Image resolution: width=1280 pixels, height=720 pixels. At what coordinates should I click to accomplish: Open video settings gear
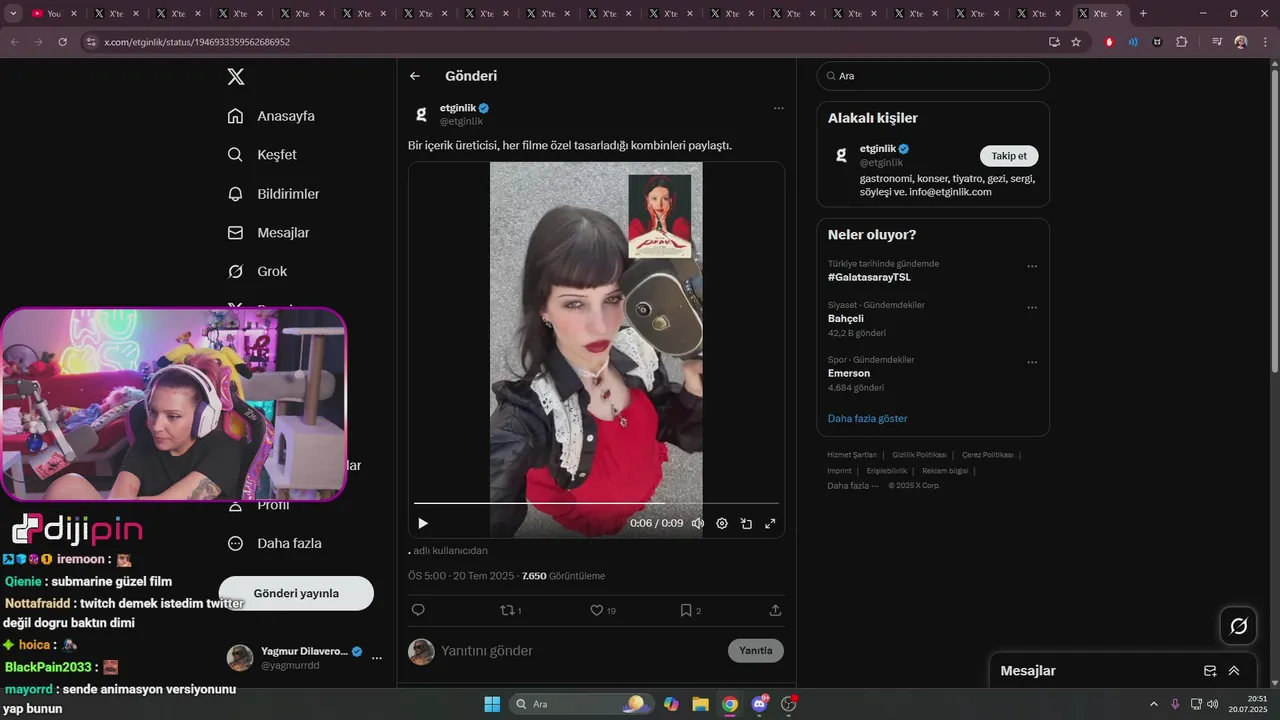[722, 523]
